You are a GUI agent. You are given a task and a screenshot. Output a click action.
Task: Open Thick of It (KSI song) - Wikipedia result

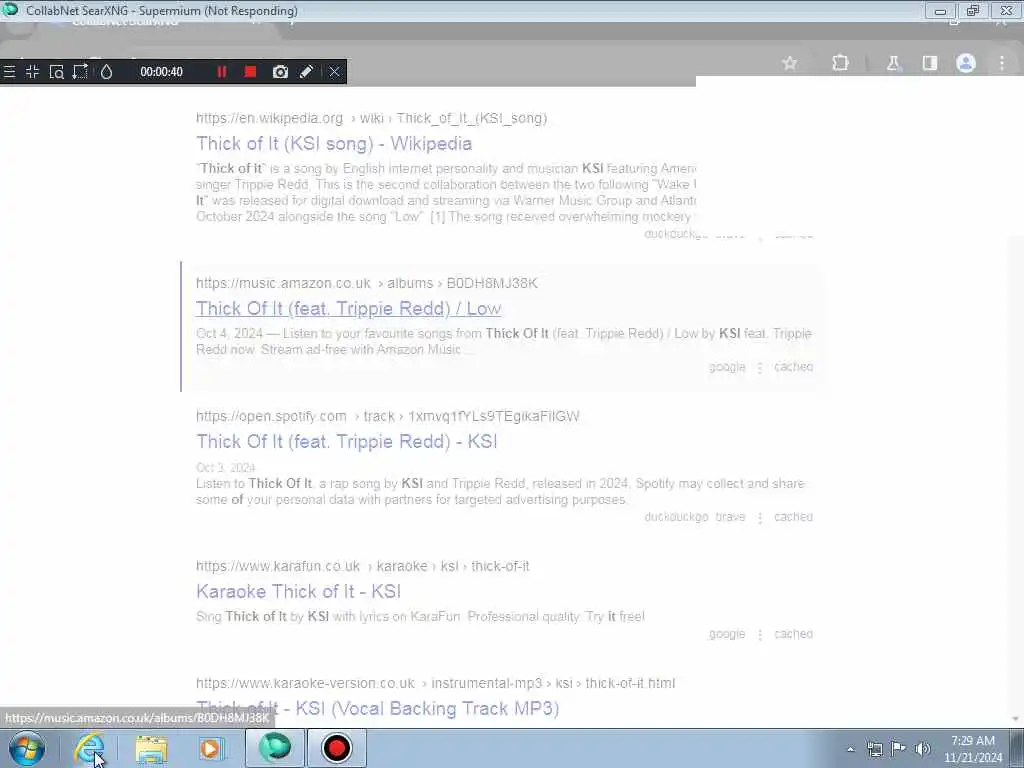coord(334,144)
